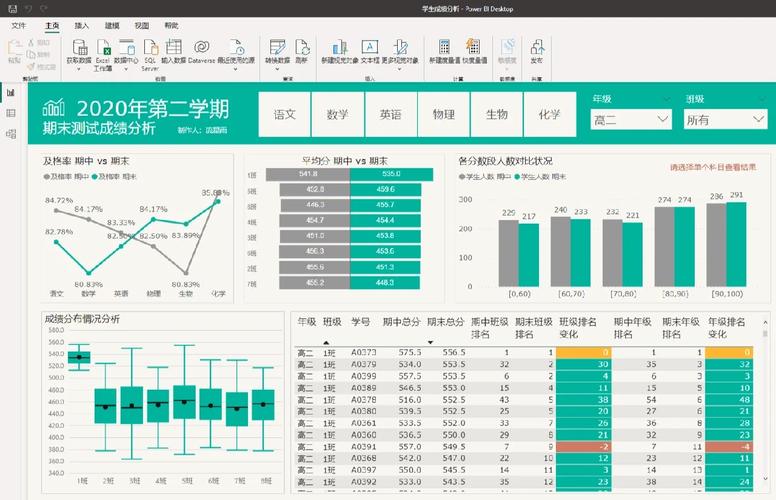
Task: Click the 新建度量值 (New measure) icon
Action: click(444, 47)
